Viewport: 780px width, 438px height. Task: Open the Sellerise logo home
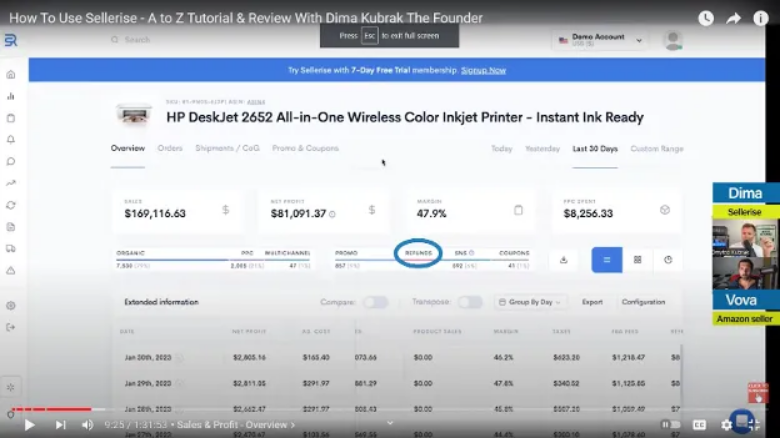[x=10, y=40]
